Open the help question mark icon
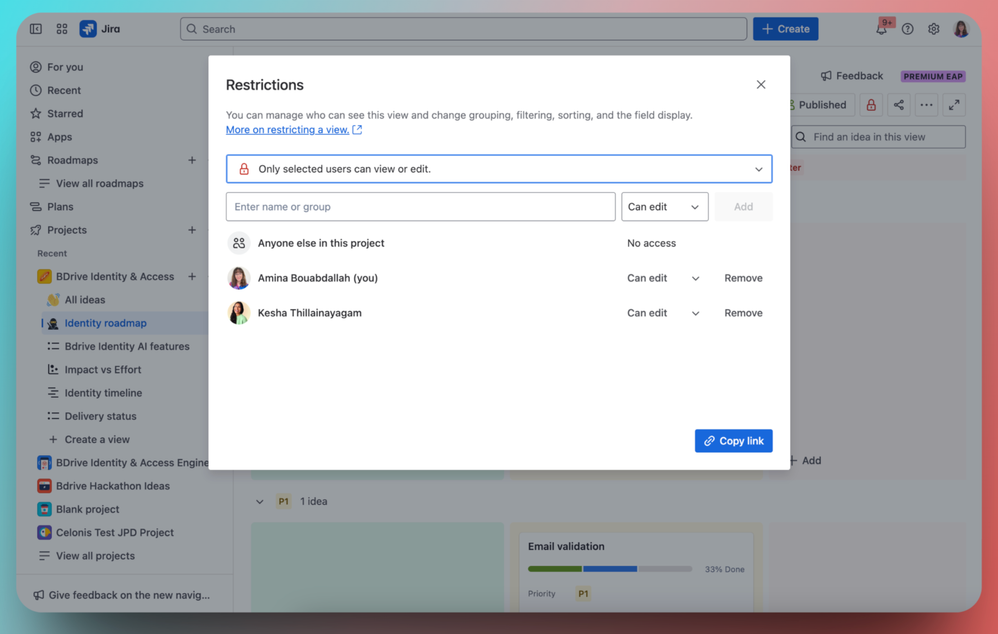 [908, 29]
